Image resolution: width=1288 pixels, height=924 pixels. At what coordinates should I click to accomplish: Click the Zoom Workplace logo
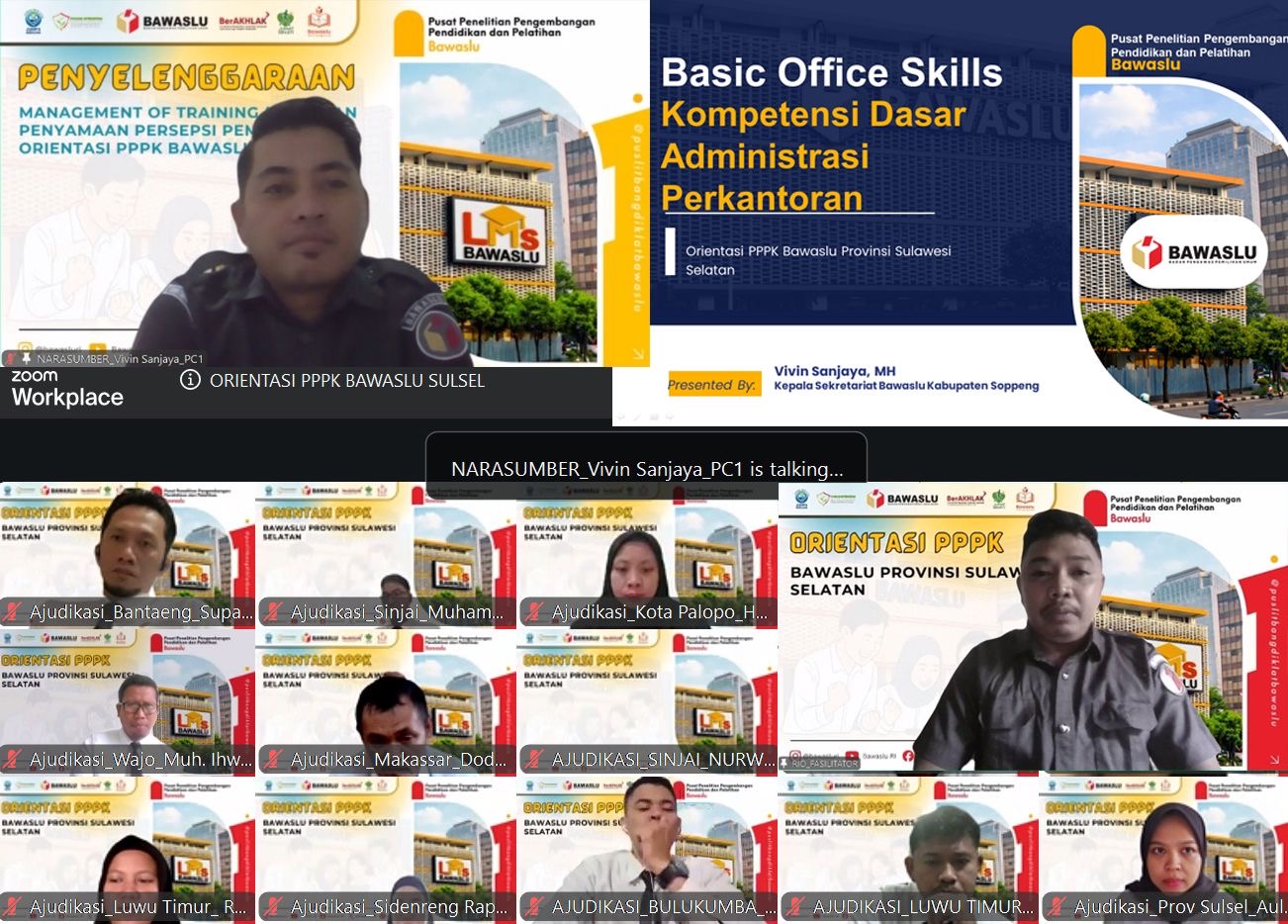[x=67, y=390]
